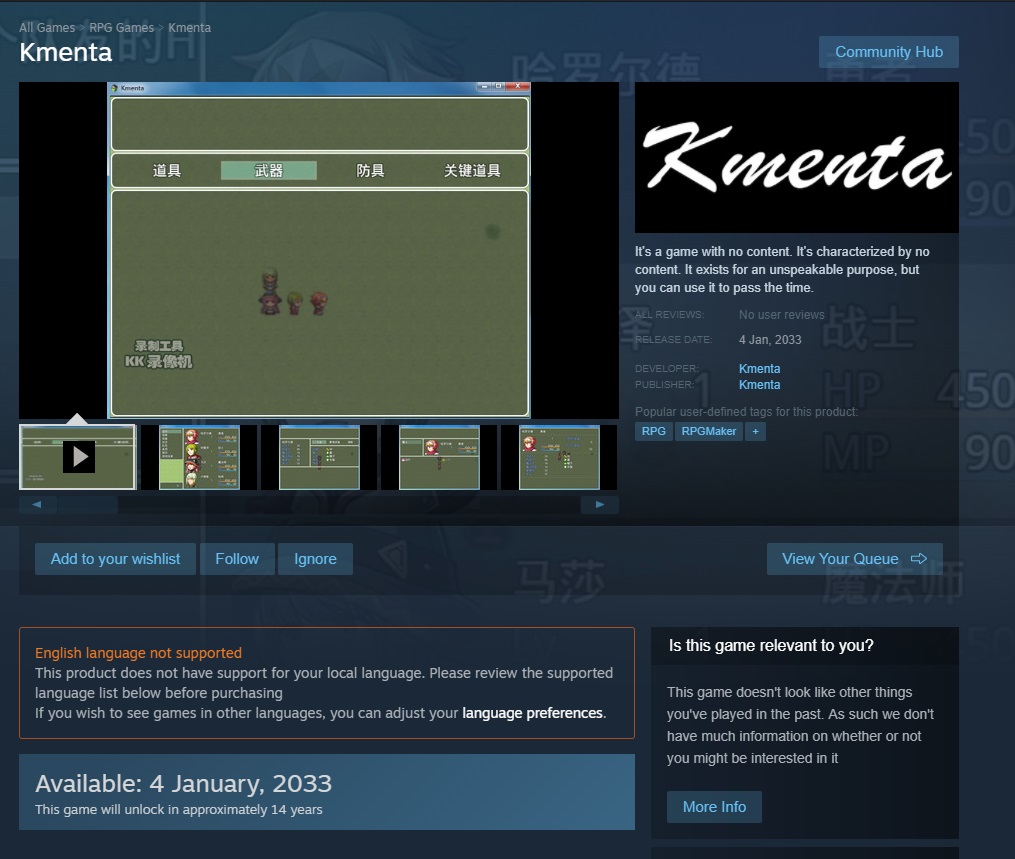Open the Community Hub

pyautogui.click(x=889, y=52)
